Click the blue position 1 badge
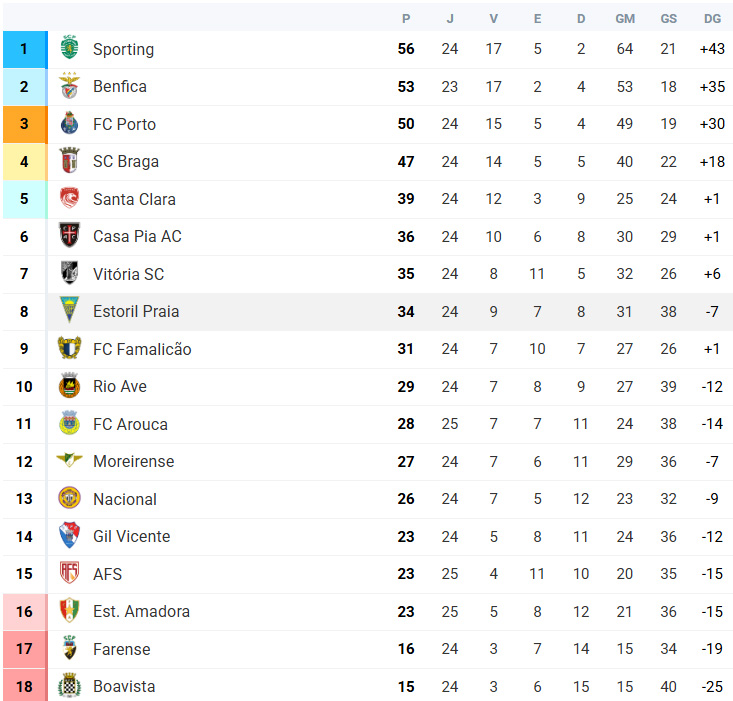This screenshot has width=733, height=701. tap(25, 49)
